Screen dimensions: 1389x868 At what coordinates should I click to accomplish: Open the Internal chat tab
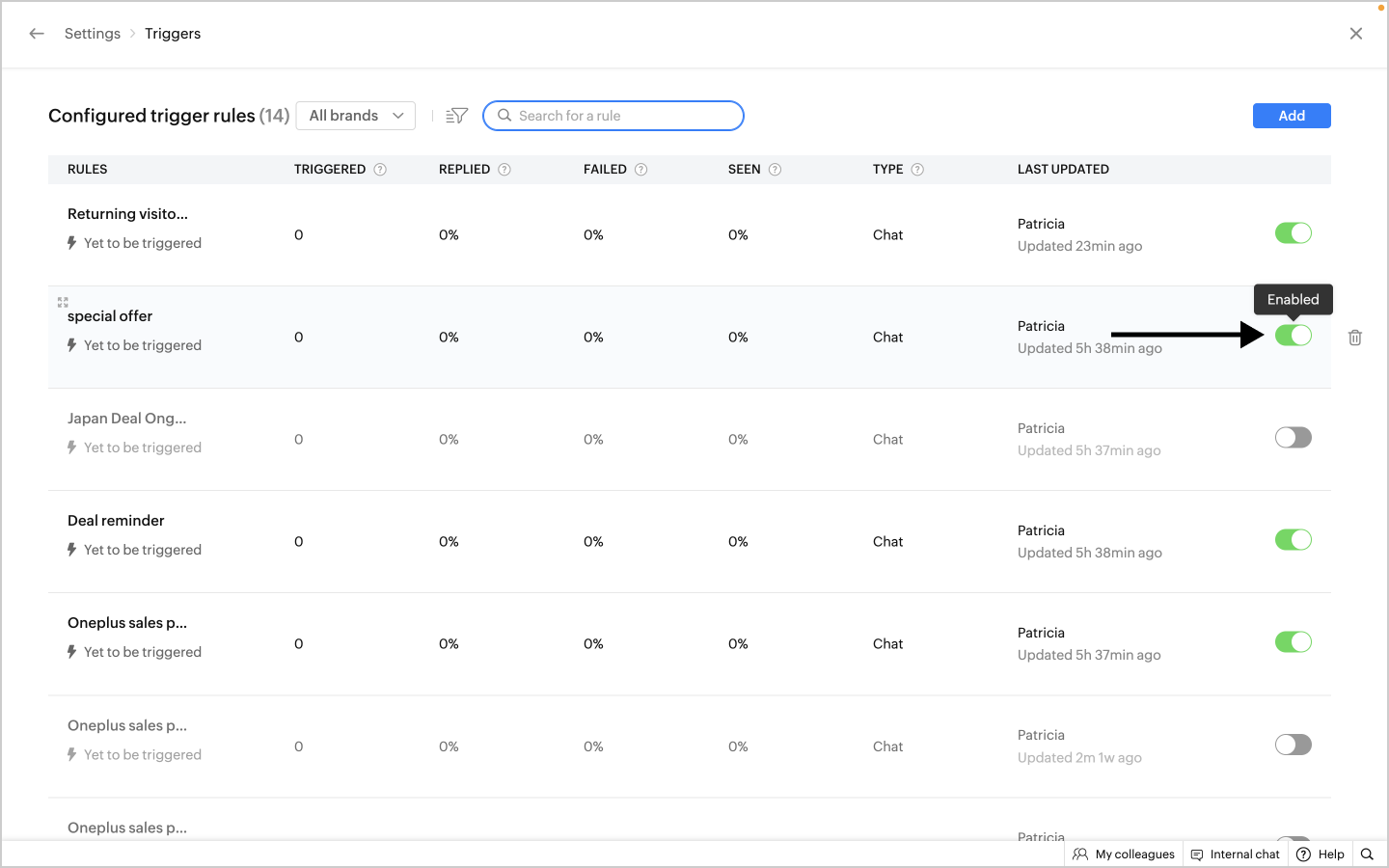click(x=1235, y=854)
